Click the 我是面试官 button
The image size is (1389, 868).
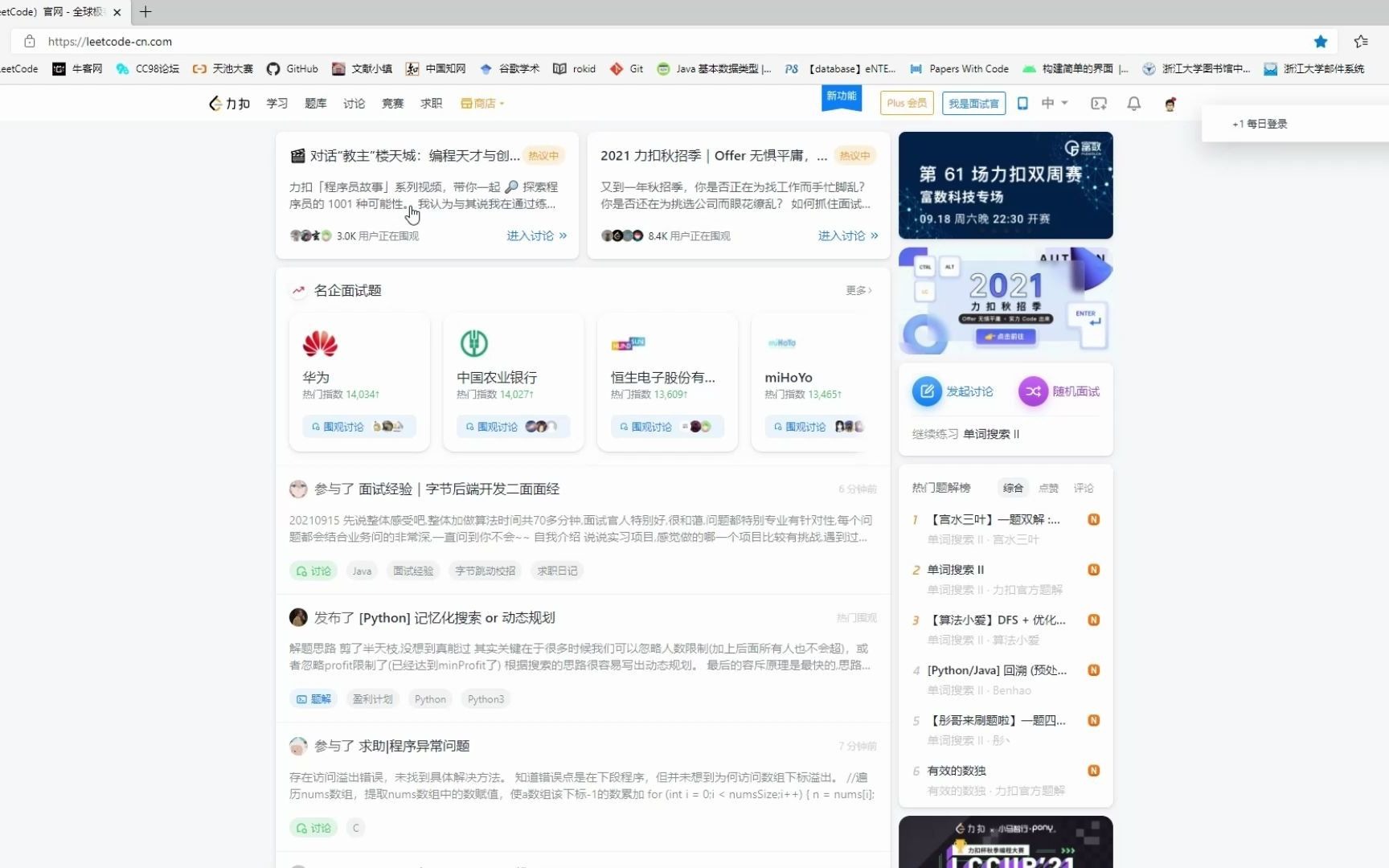(973, 104)
